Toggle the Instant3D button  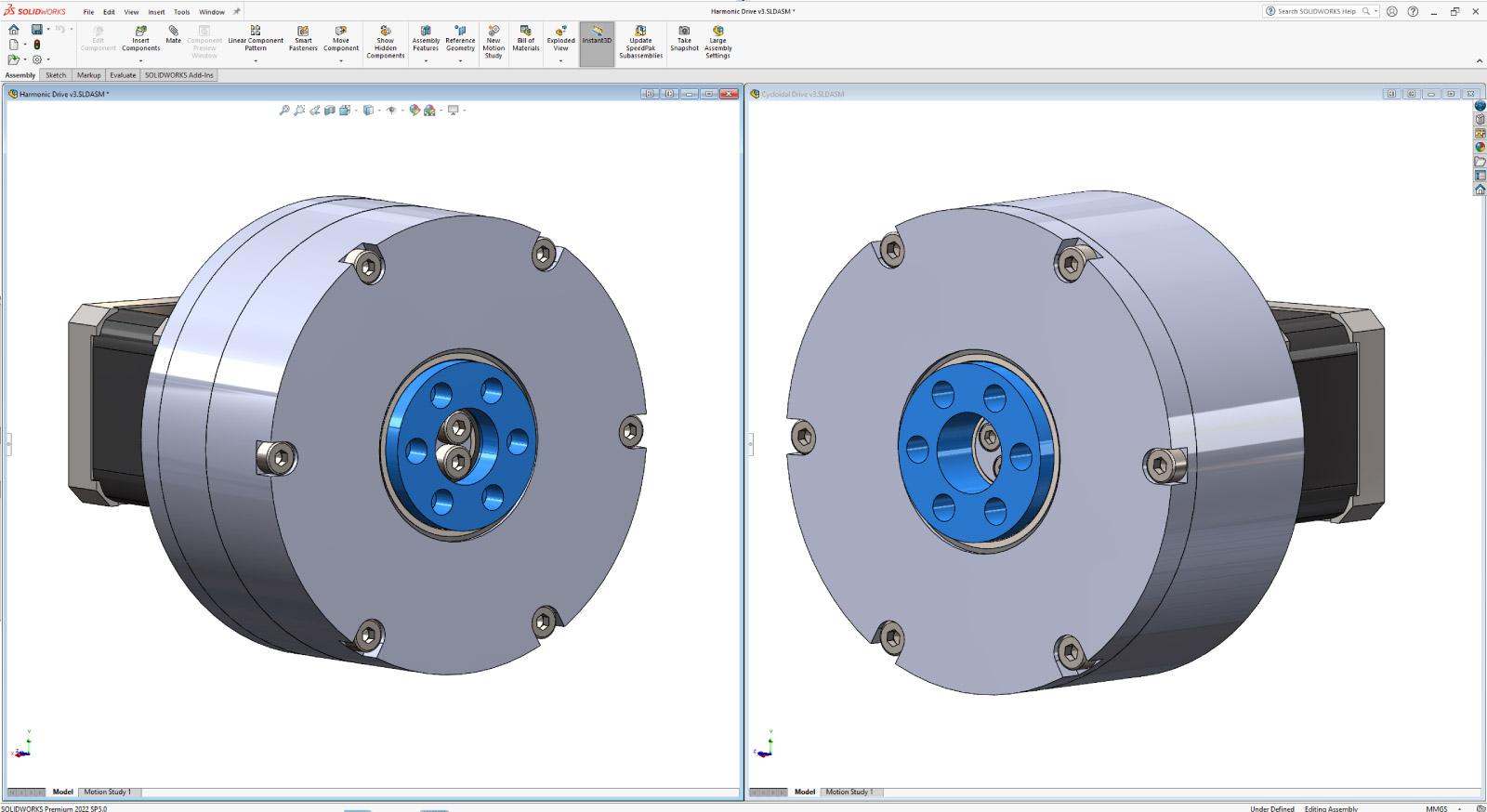pos(597,33)
